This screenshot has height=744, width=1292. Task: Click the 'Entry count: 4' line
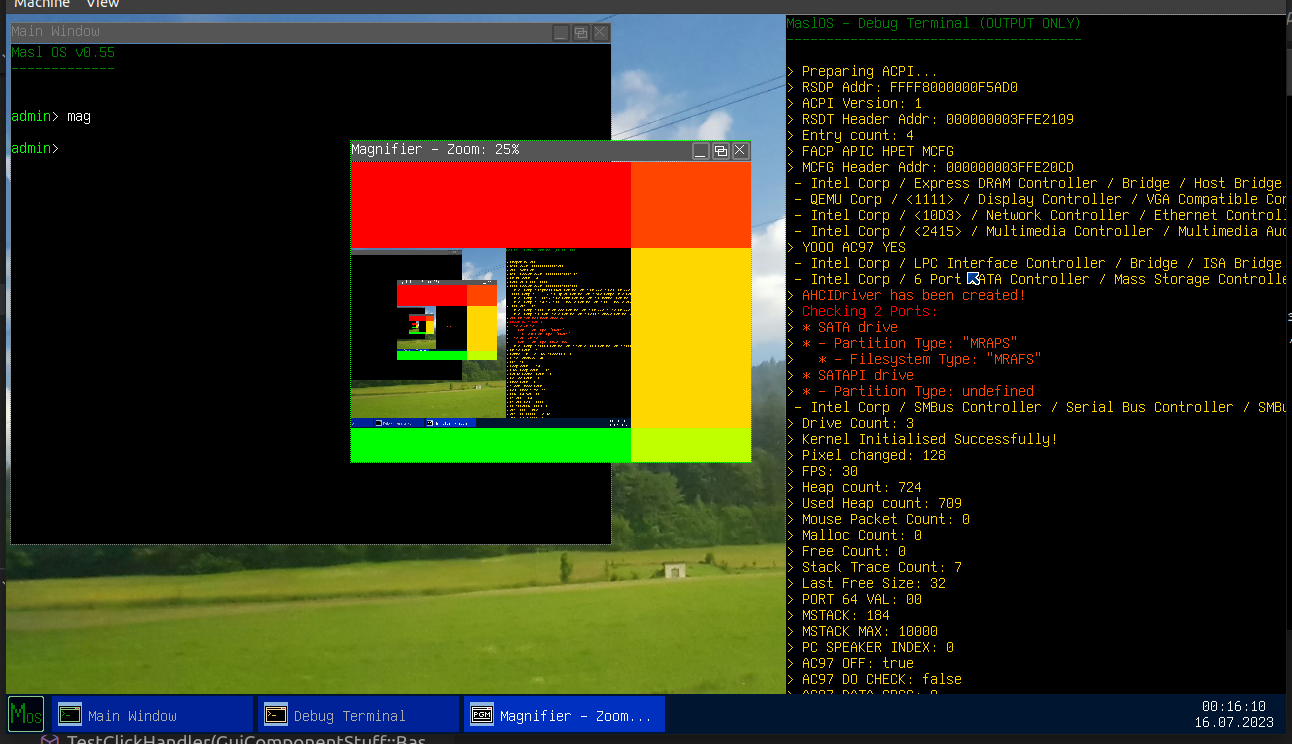[850, 135]
